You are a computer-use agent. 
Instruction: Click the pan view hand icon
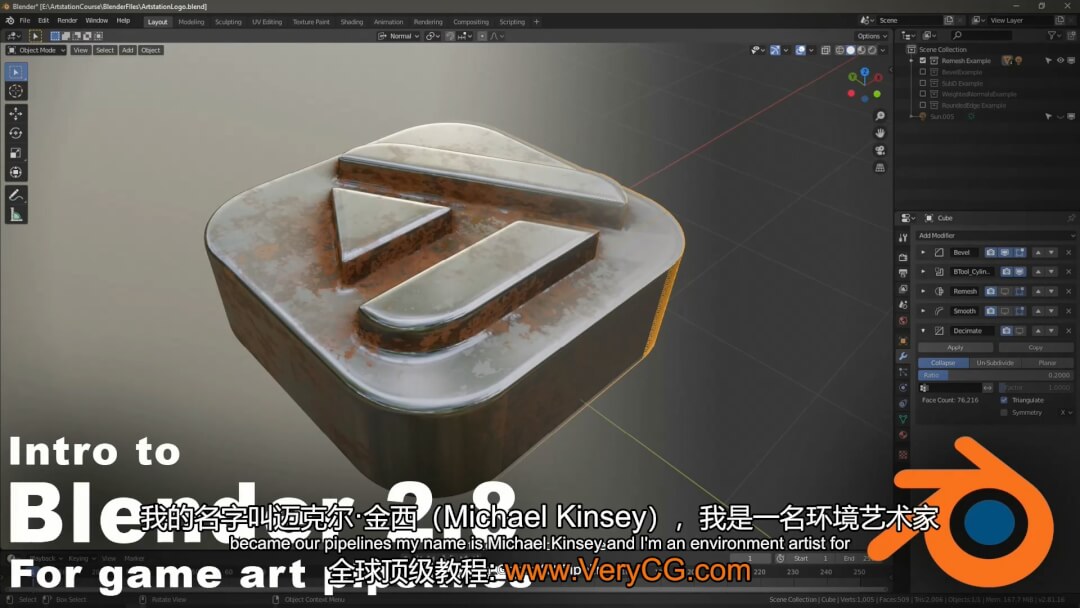880,133
